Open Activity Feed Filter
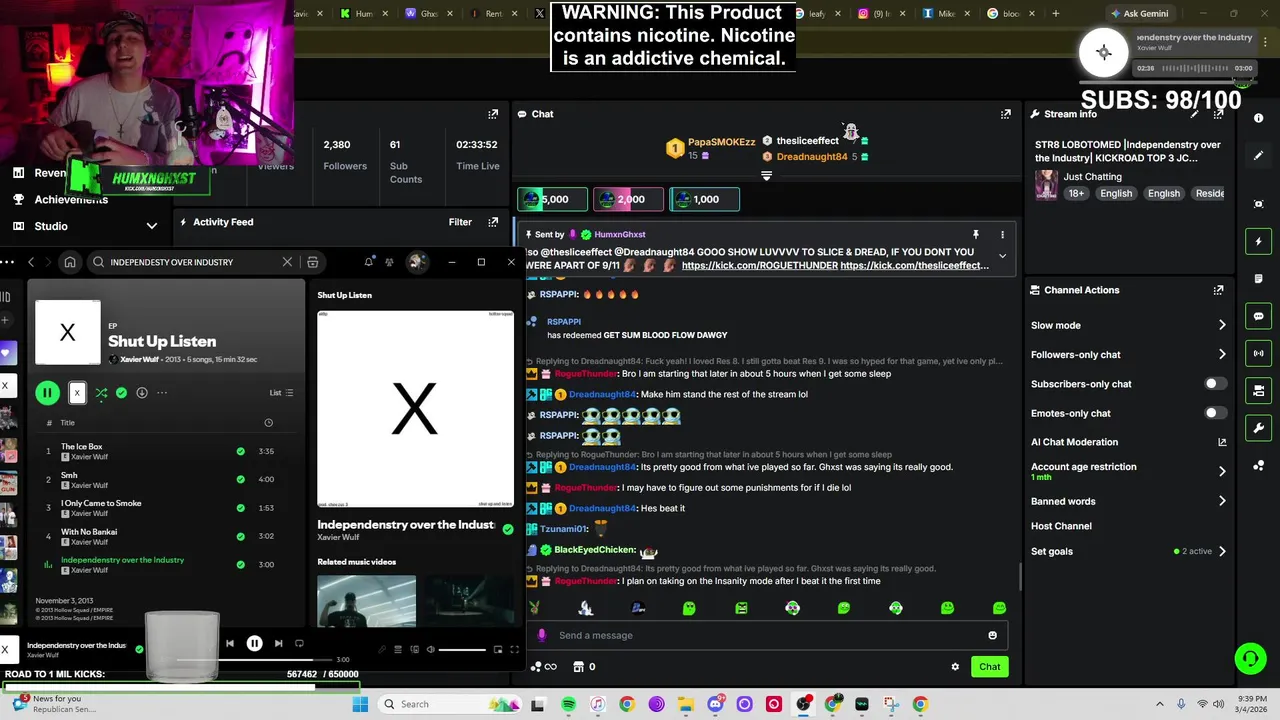 (460, 222)
